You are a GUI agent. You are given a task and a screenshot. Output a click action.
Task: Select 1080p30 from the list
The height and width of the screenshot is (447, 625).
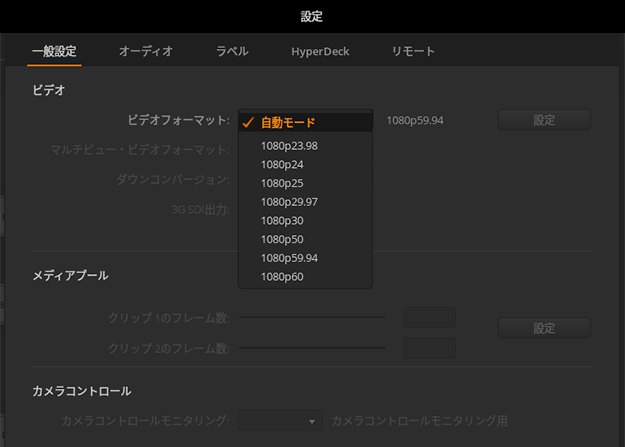tap(282, 220)
